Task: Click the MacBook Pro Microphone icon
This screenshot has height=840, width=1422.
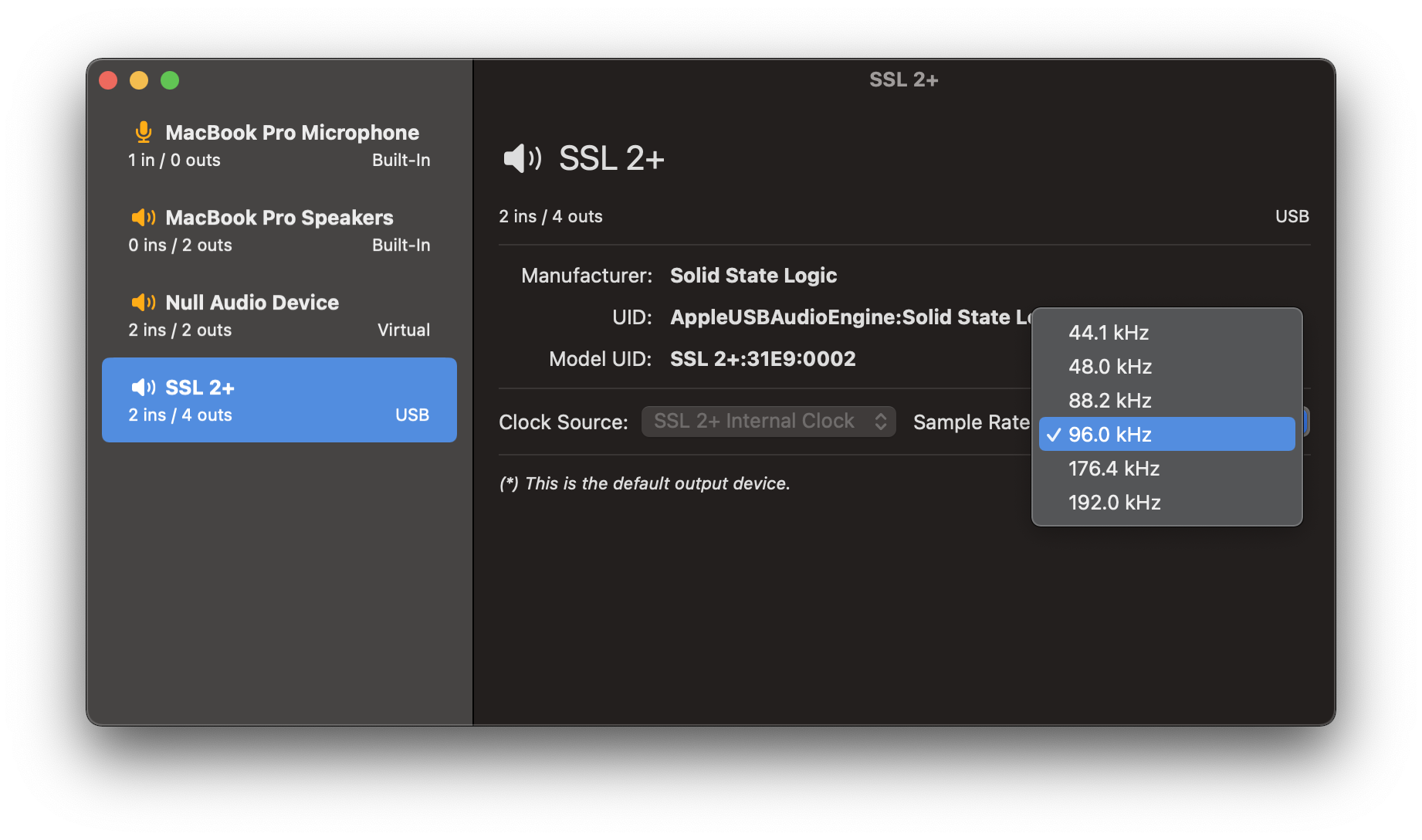Action: coord(143,132)
